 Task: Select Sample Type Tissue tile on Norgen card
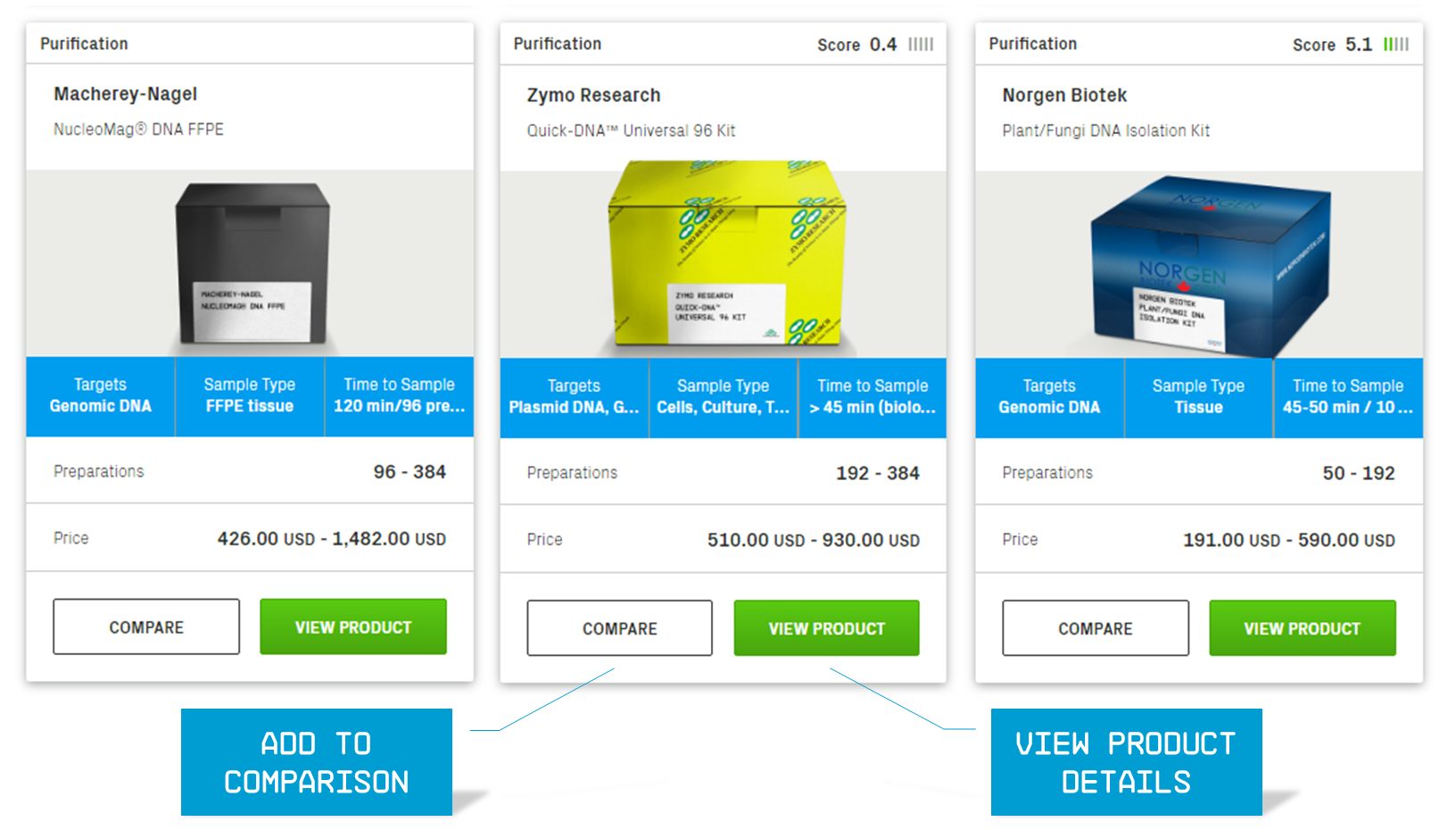pos(1198,398)
